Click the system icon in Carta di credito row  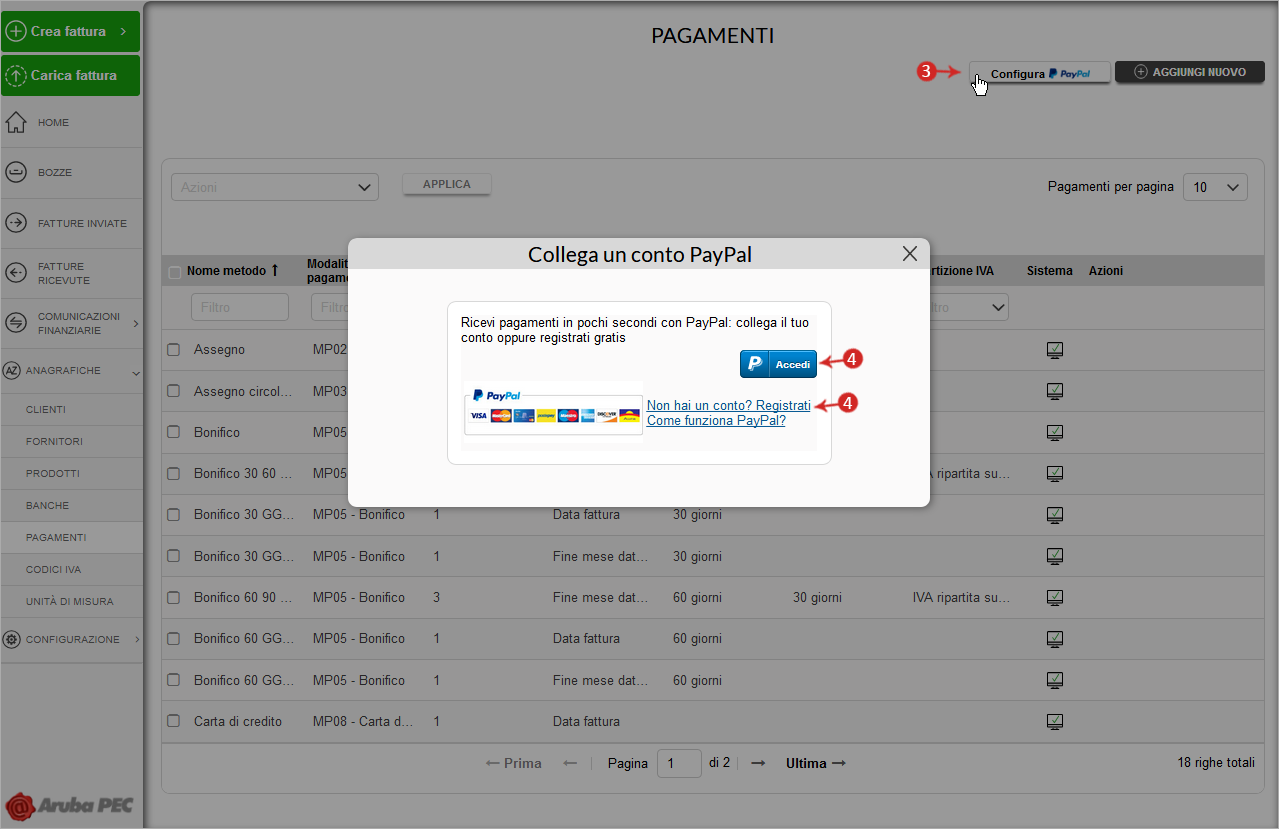pyautogui.click(x=1054, y=721)
